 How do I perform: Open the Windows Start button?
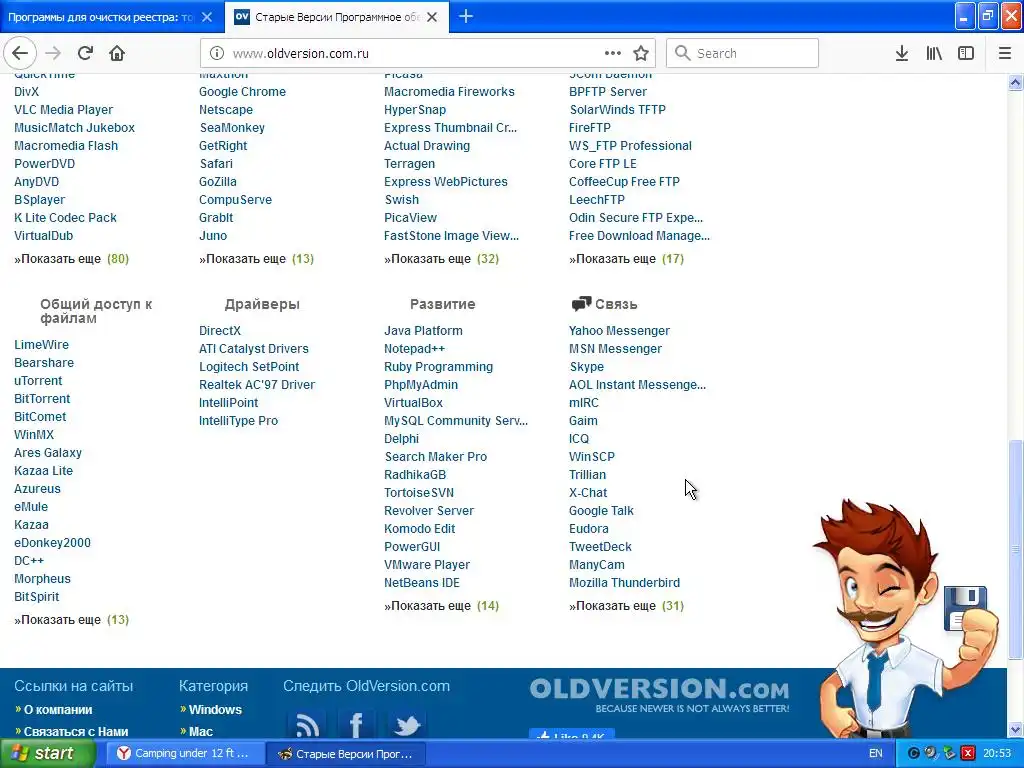[47, 753]
